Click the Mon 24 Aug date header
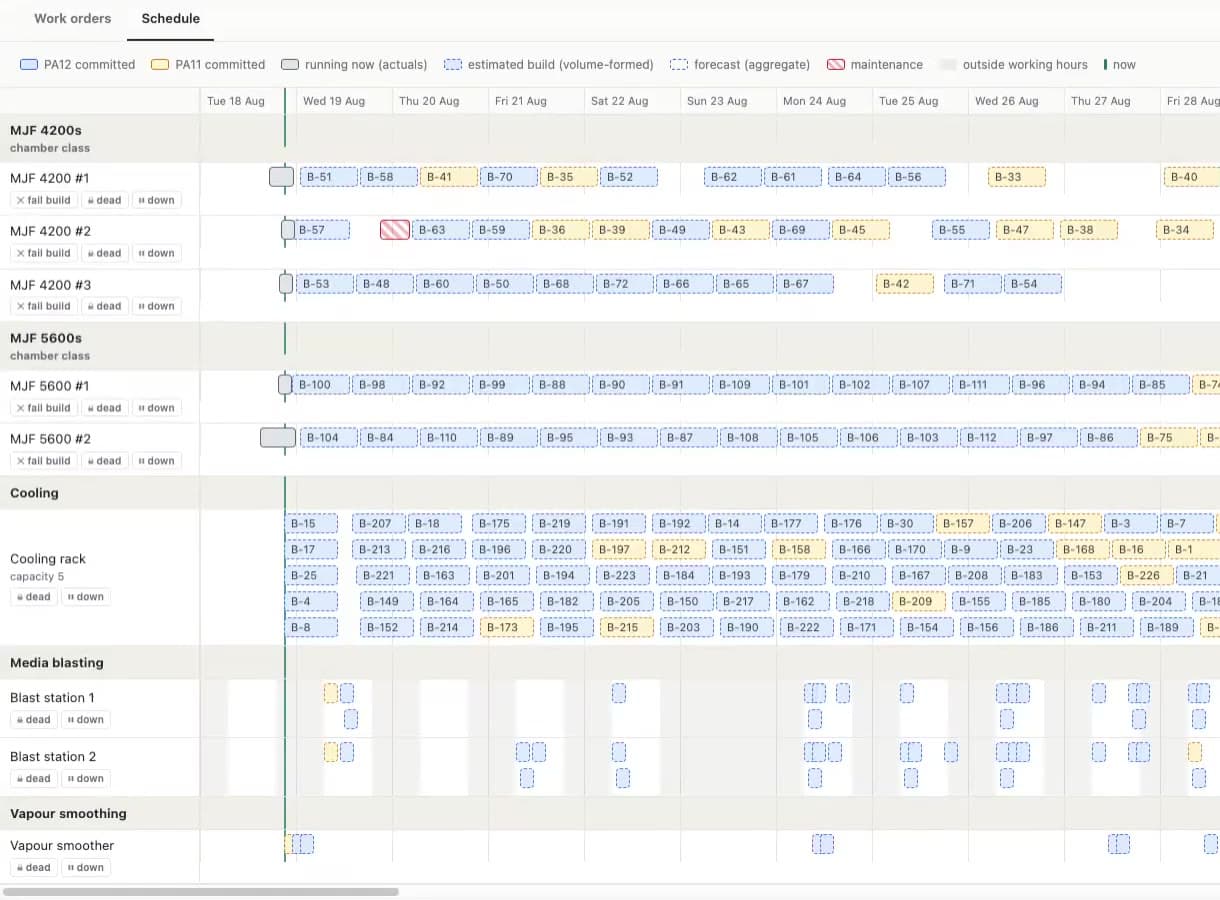The width and height of the screenshot is (1220, 900). [x=814, y=101]
